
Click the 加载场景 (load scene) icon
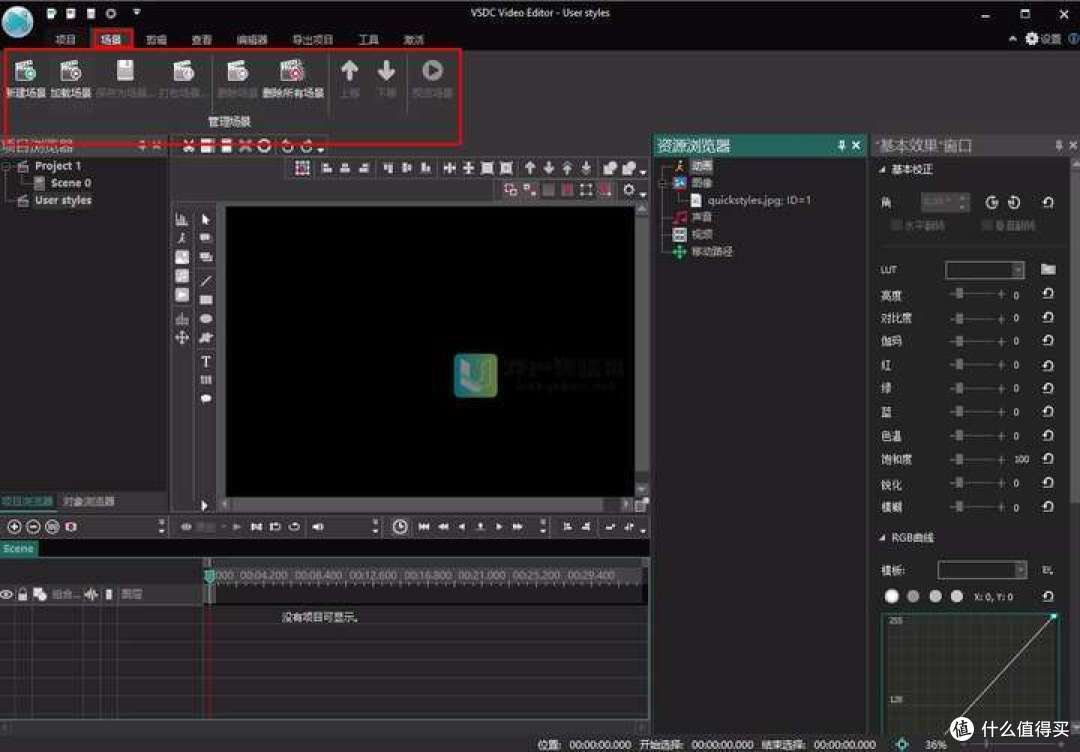[70, 72]
